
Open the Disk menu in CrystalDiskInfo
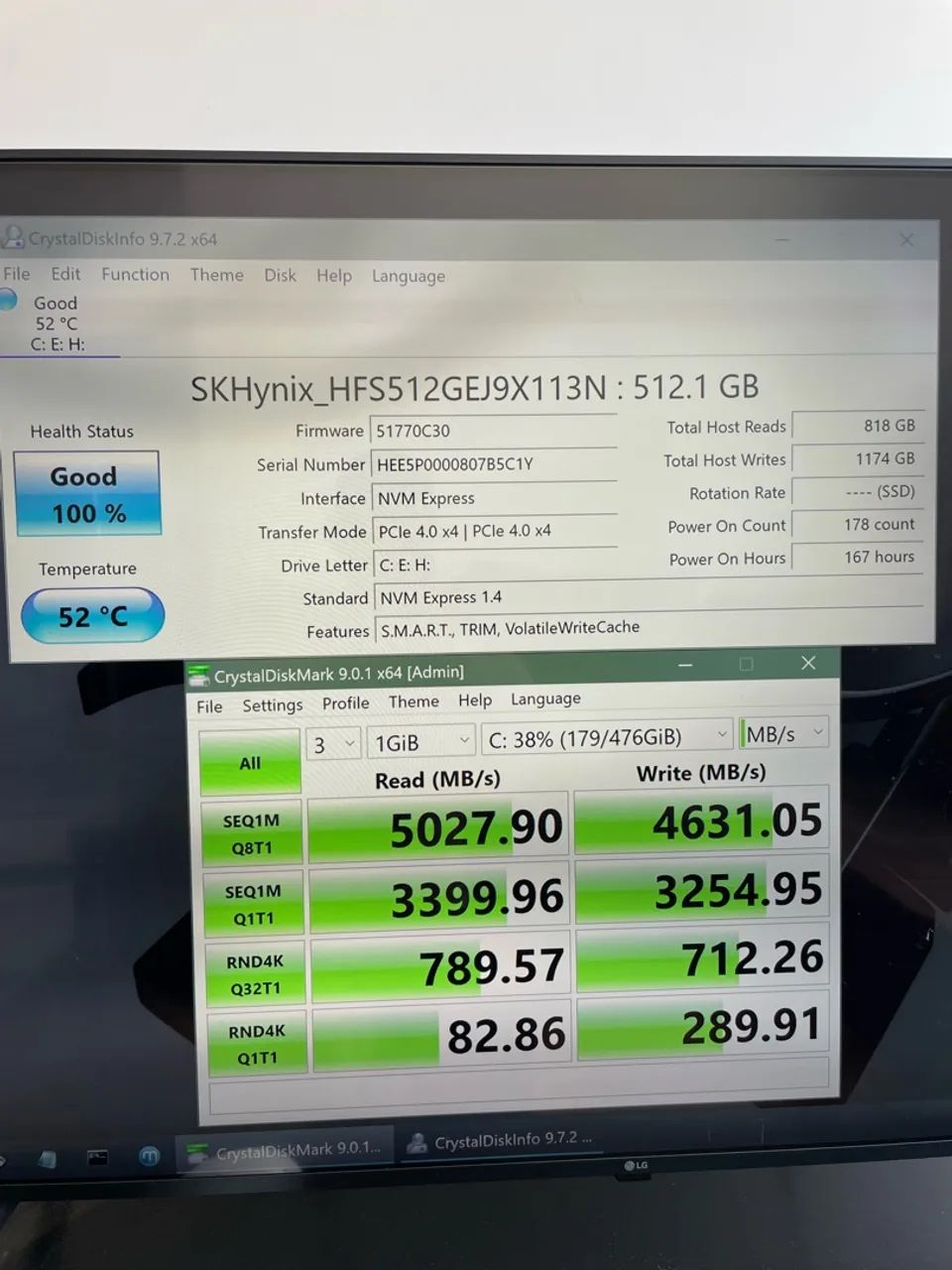[x=280, y=275]
